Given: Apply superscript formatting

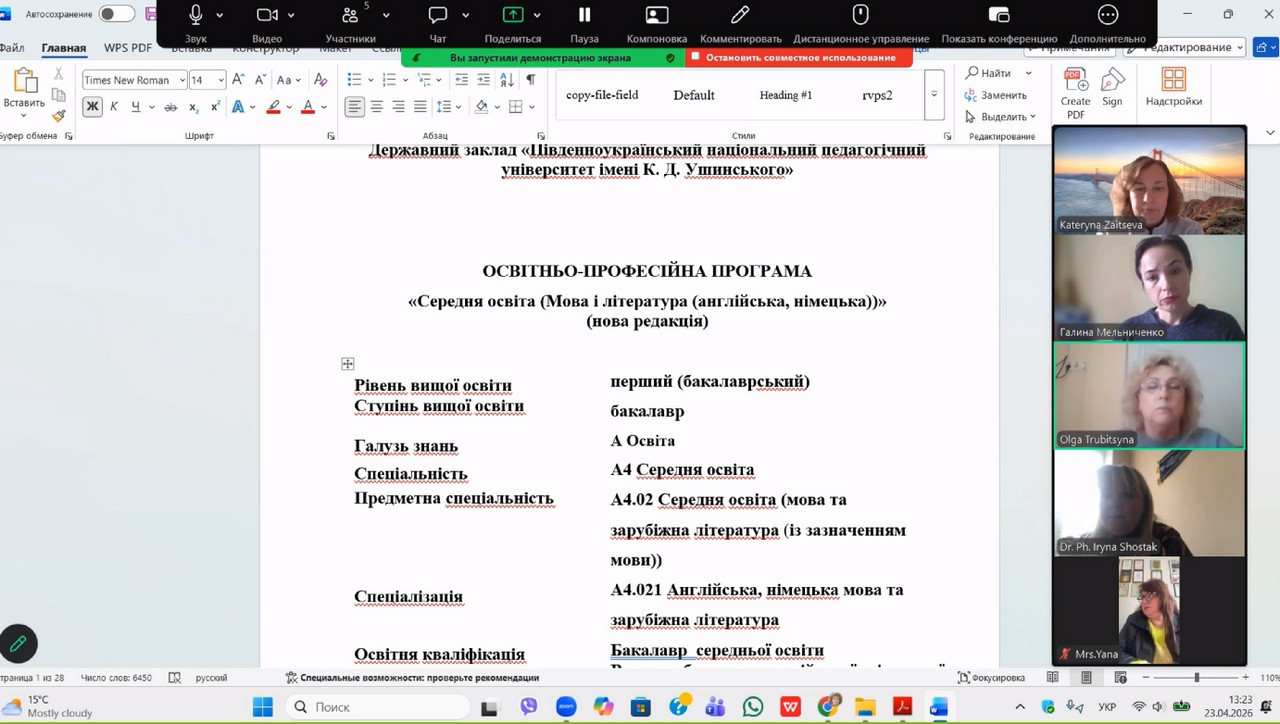Looking at the screenshot, I should (215, 107).
